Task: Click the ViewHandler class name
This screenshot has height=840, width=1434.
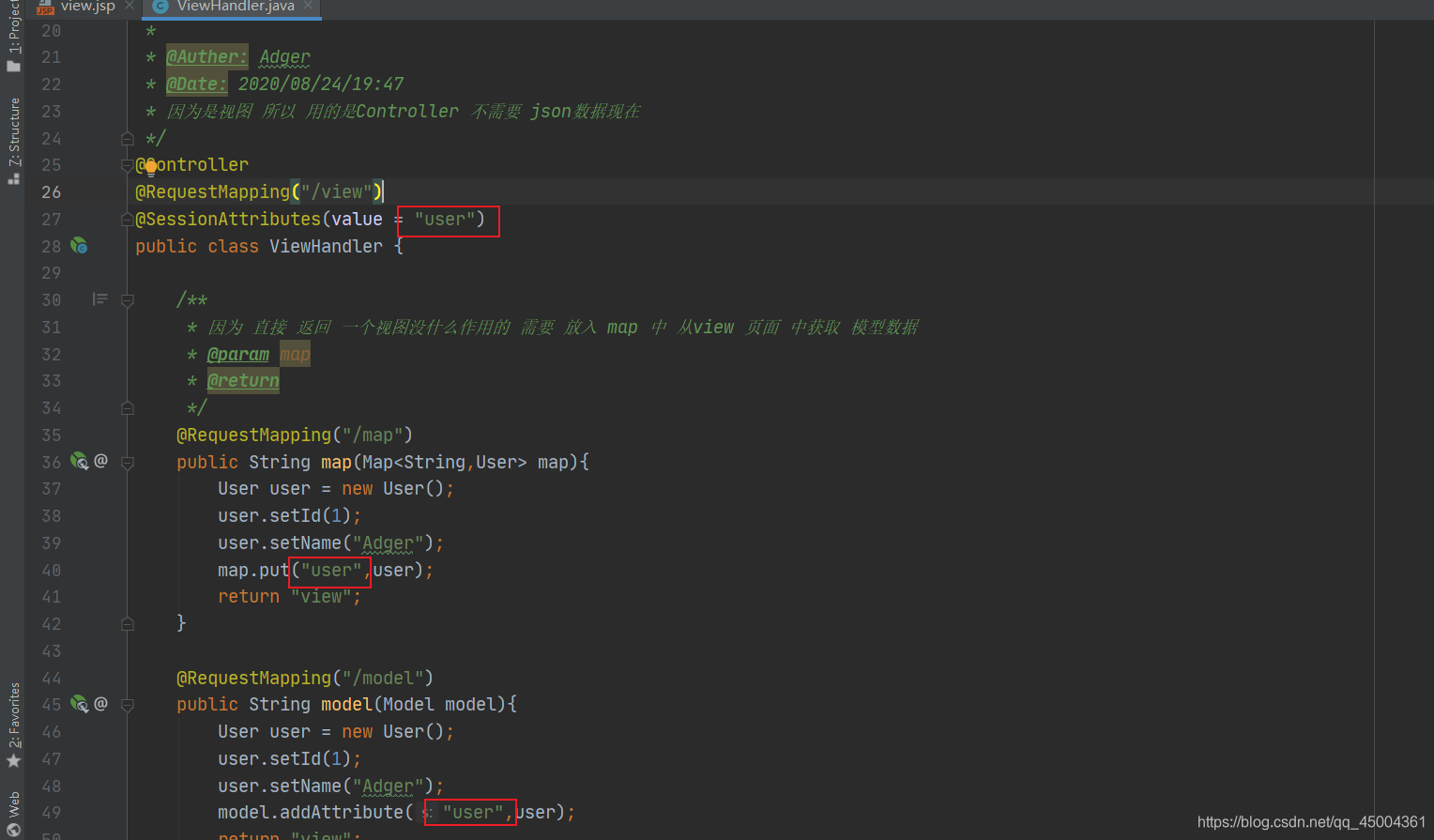Action: pos(326,247)
